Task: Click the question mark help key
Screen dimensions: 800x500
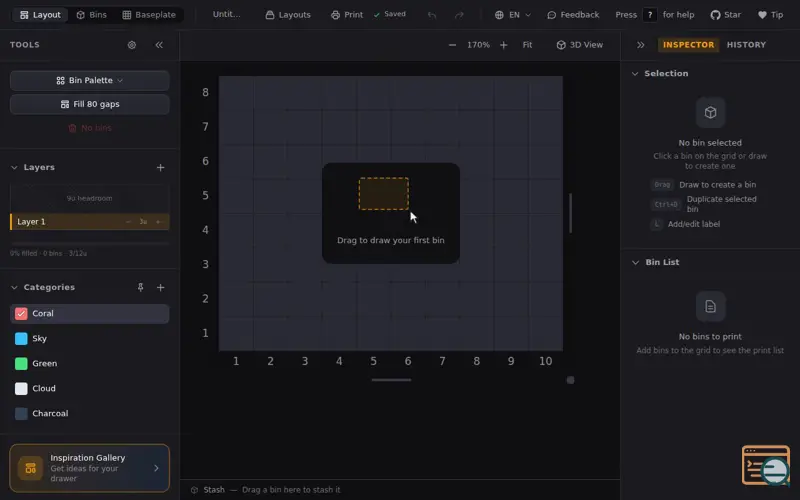Action: coord(649,15)
